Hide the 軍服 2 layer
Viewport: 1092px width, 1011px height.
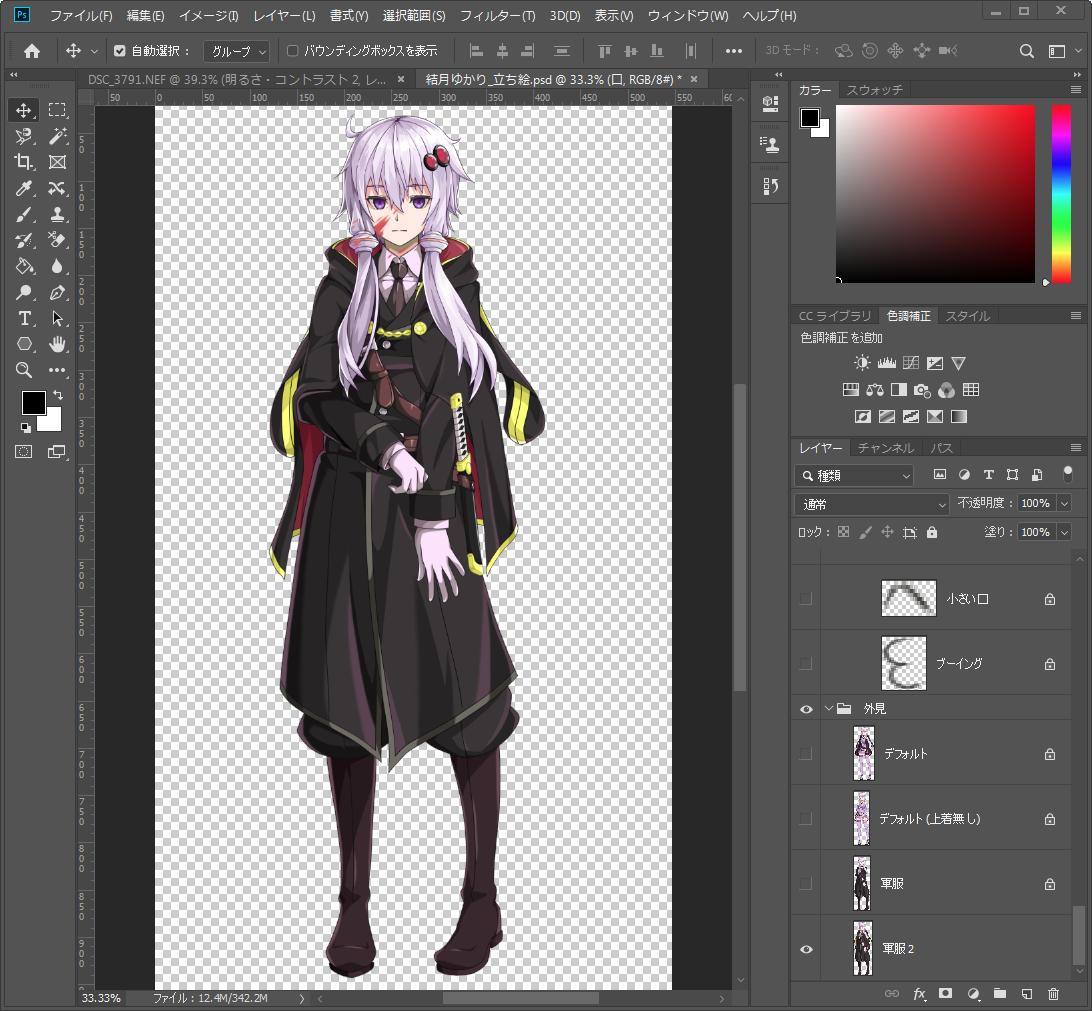806,949
